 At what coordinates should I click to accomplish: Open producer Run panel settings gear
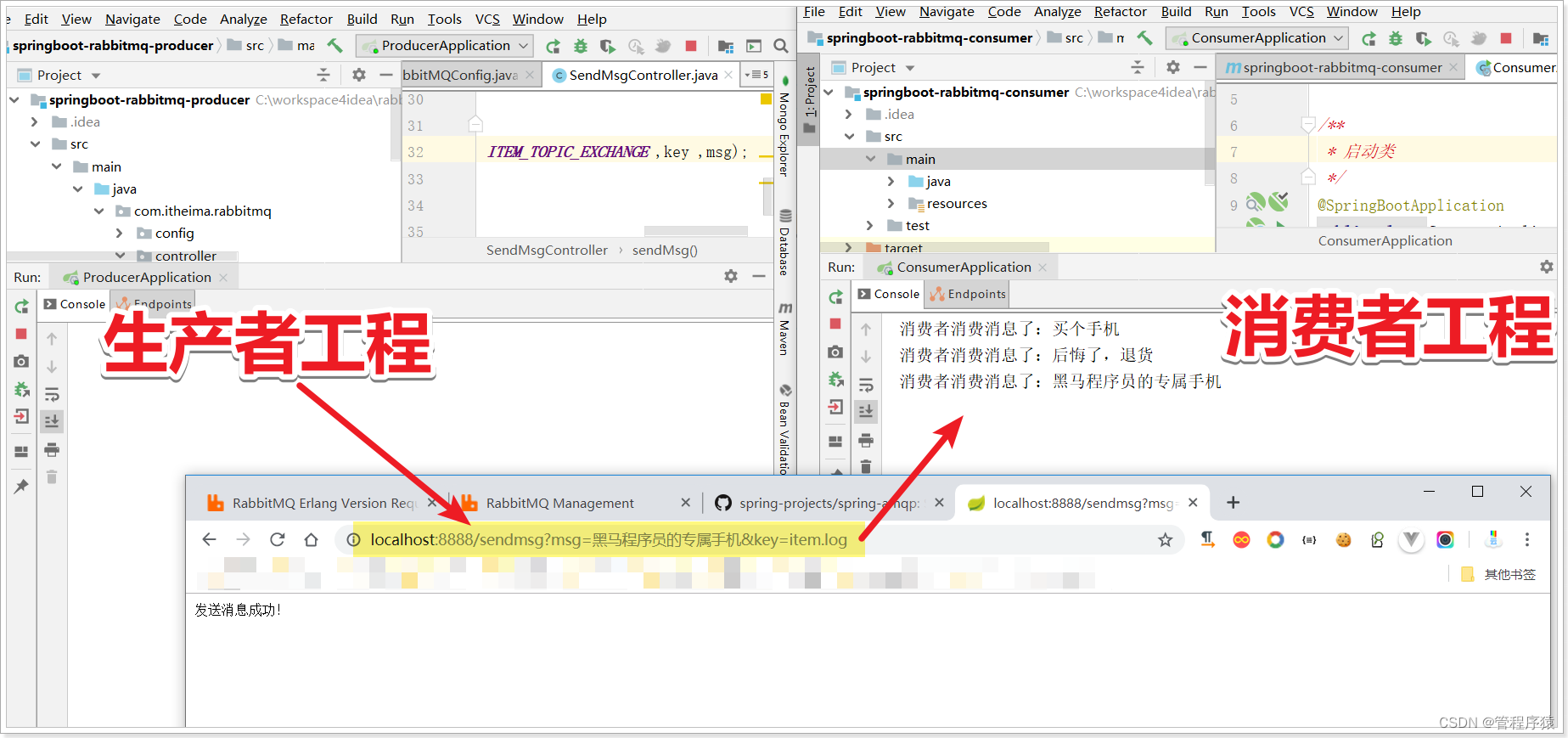(730, 276)
